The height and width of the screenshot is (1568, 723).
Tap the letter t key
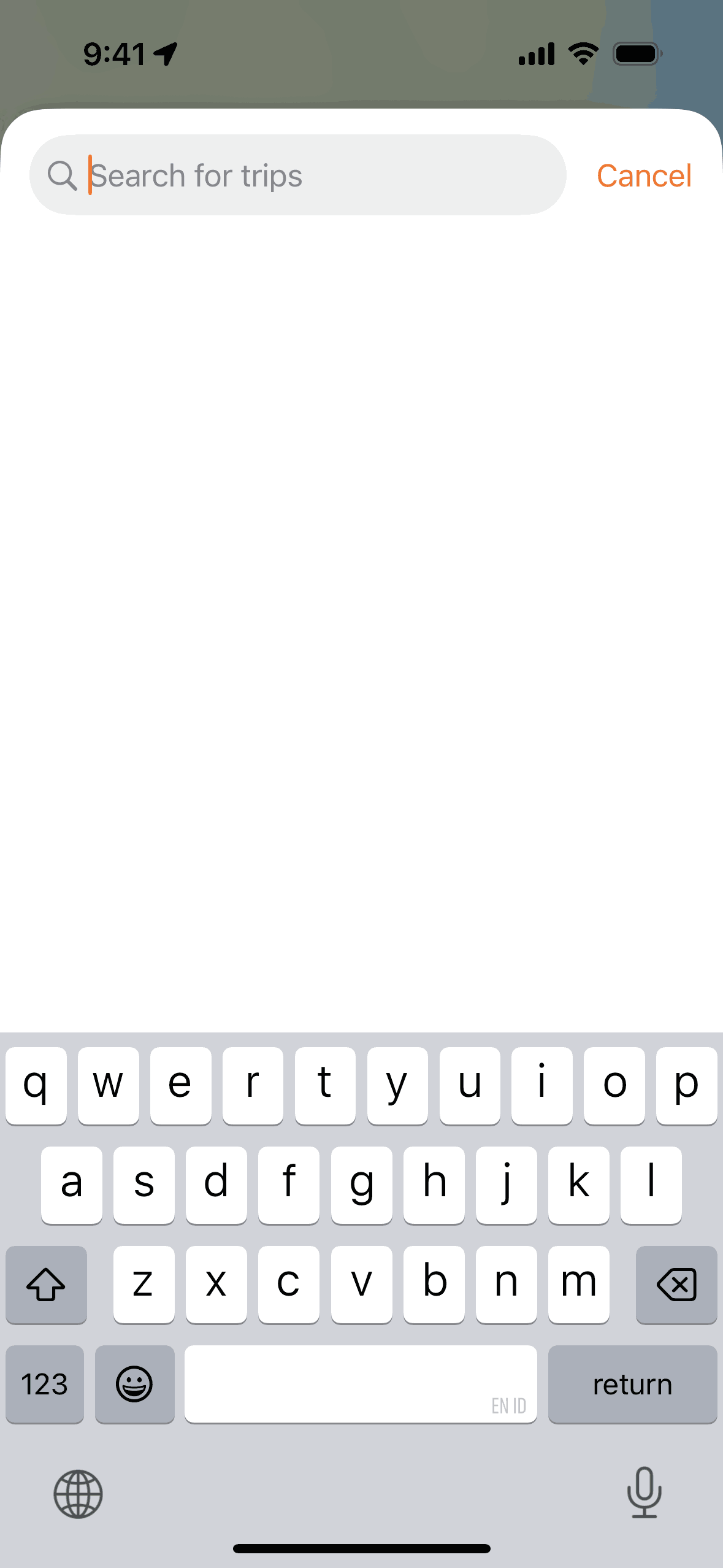click(325, 1086)
